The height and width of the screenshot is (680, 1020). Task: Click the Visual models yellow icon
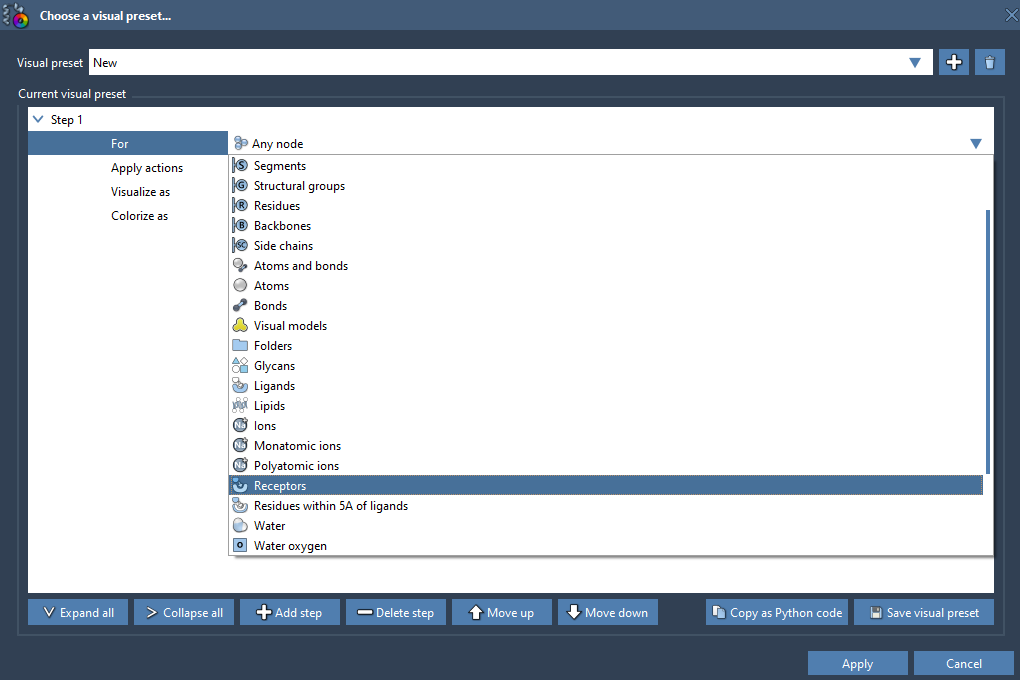(x=240, y=326)
